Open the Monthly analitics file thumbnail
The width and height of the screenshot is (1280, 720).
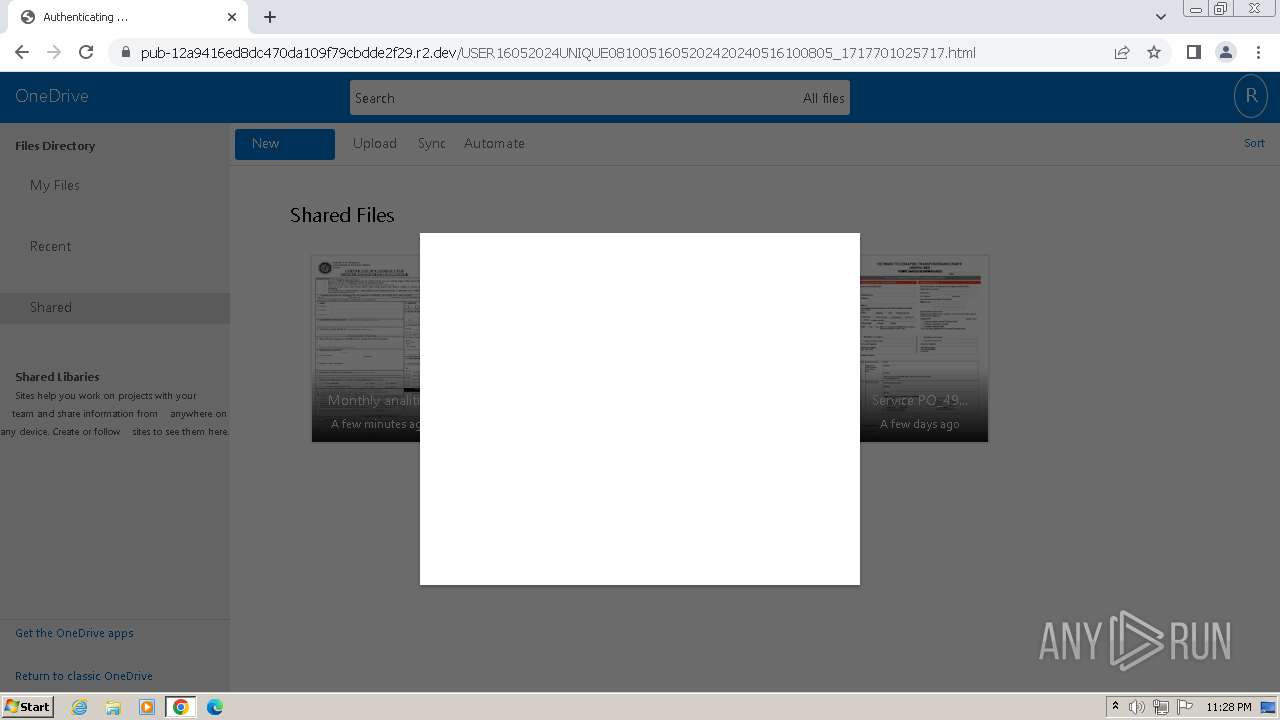click(x=366, y=348)
